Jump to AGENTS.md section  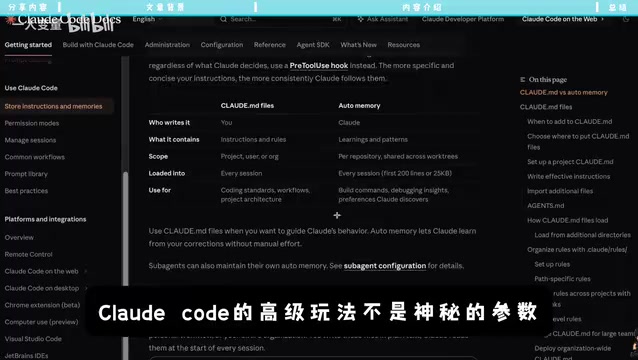coord(546,206)
